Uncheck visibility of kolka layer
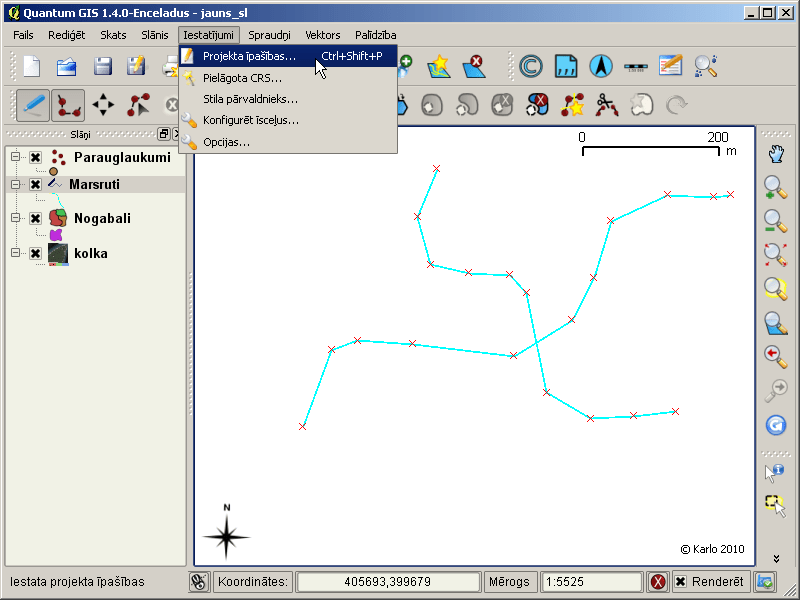 [x=35, y=253]
